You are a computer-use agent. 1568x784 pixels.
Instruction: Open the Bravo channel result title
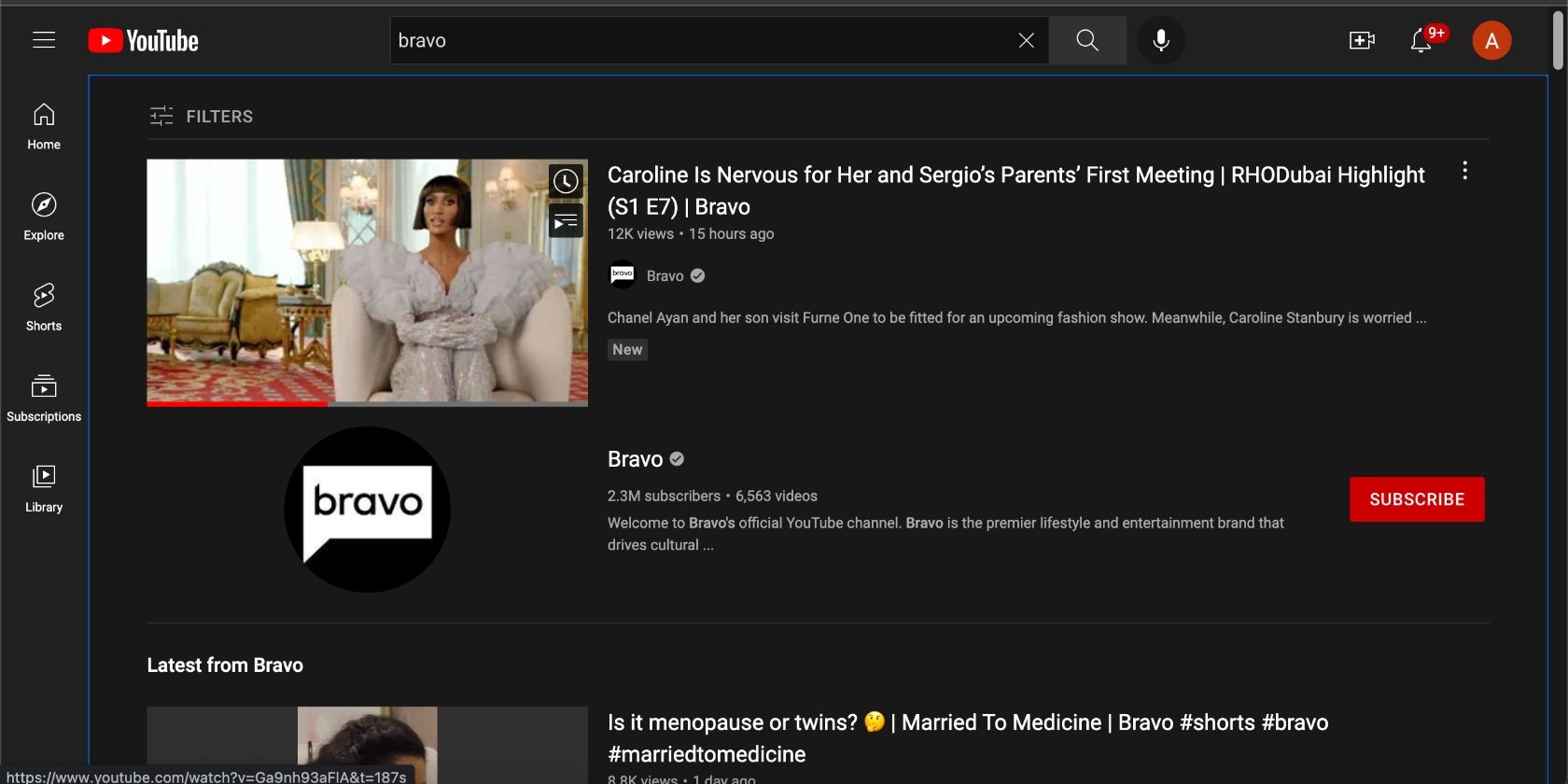(635, 459)
